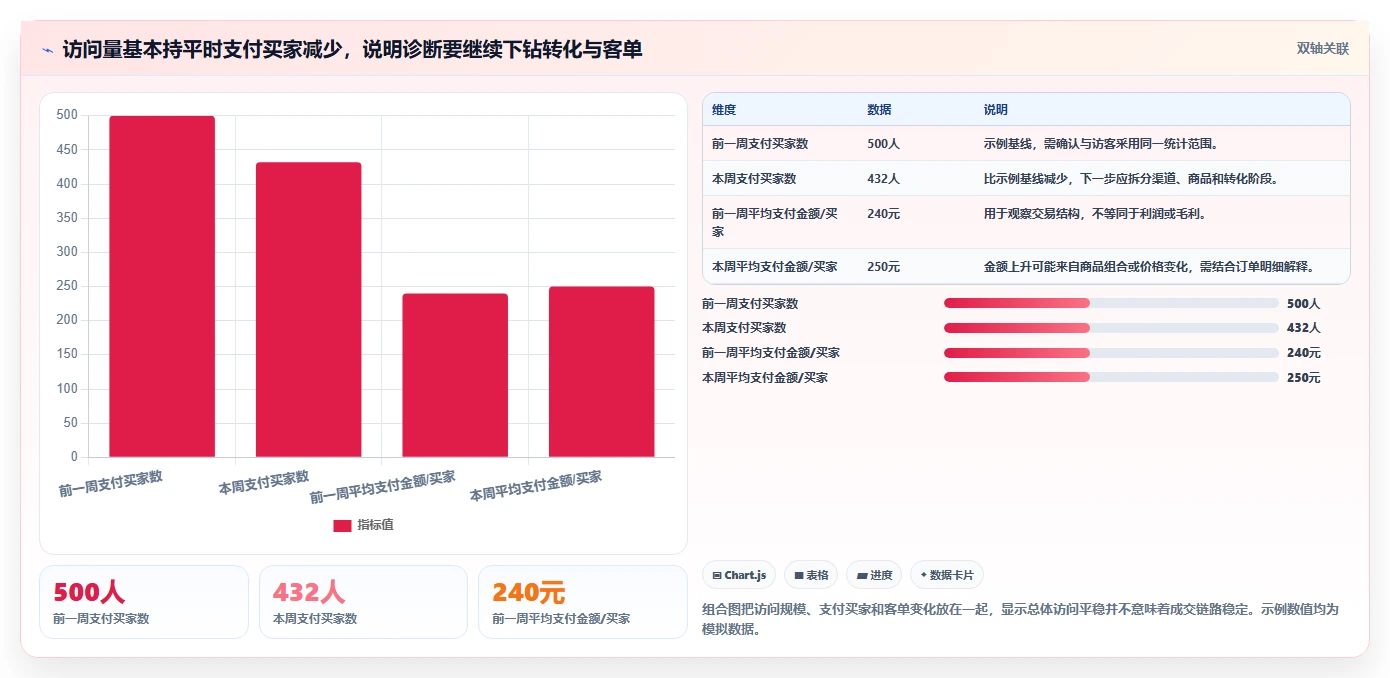Click the 说明 table column header
1390x678 pixels.
point(996,110)
